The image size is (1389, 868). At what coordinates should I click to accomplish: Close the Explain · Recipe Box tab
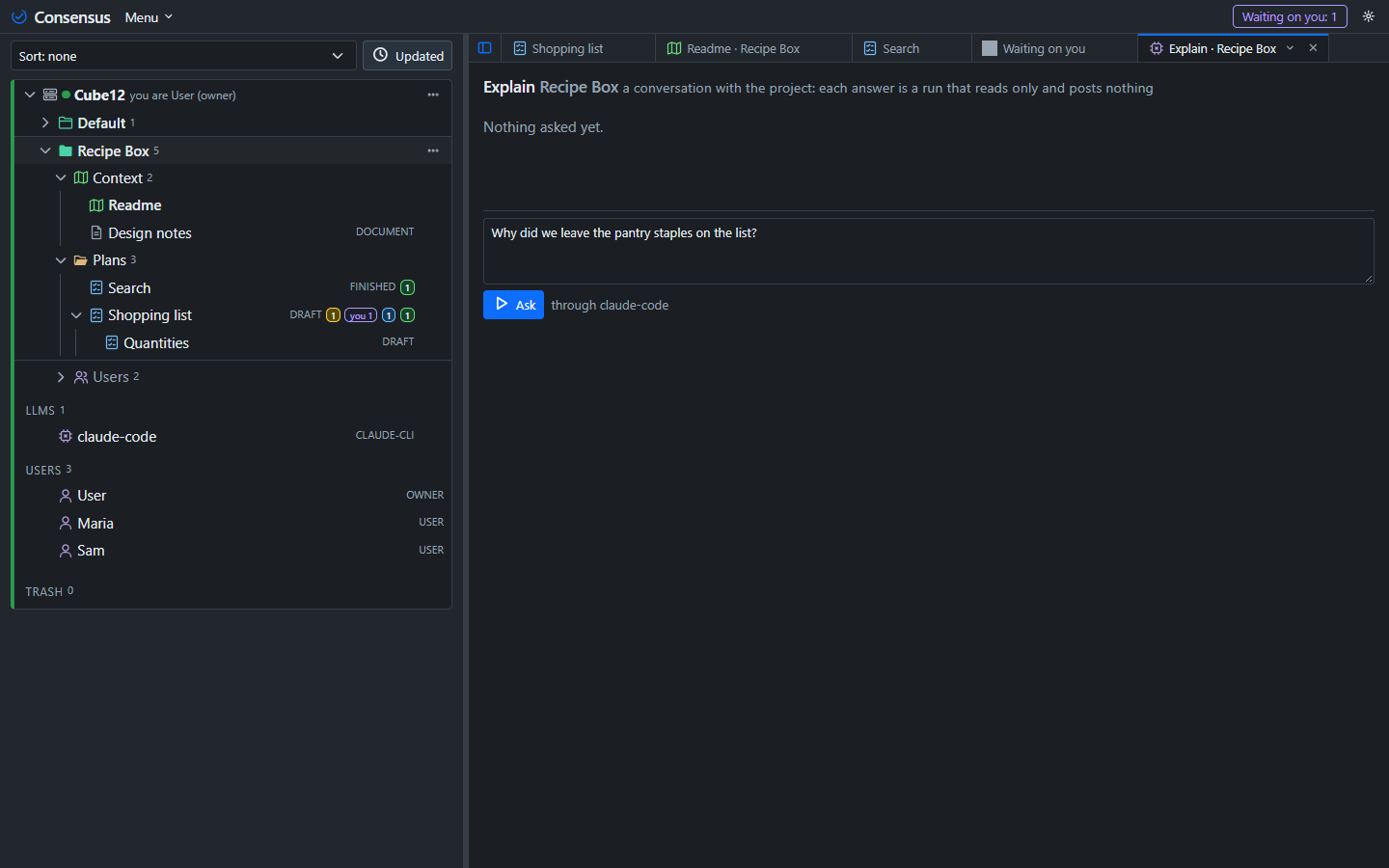[1313, 48]
